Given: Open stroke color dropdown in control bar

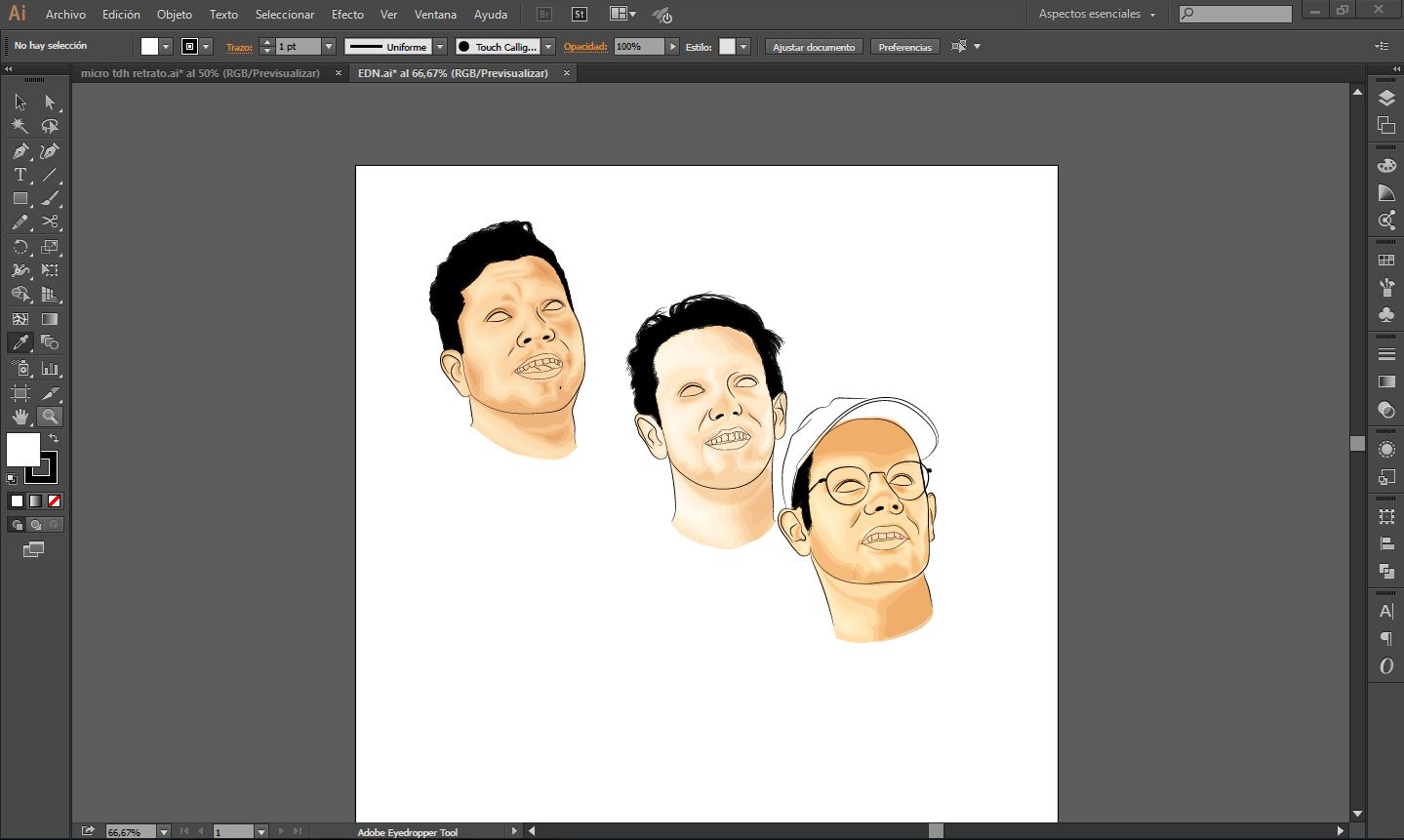Looking at the screenshot, I should pos(206,47).
